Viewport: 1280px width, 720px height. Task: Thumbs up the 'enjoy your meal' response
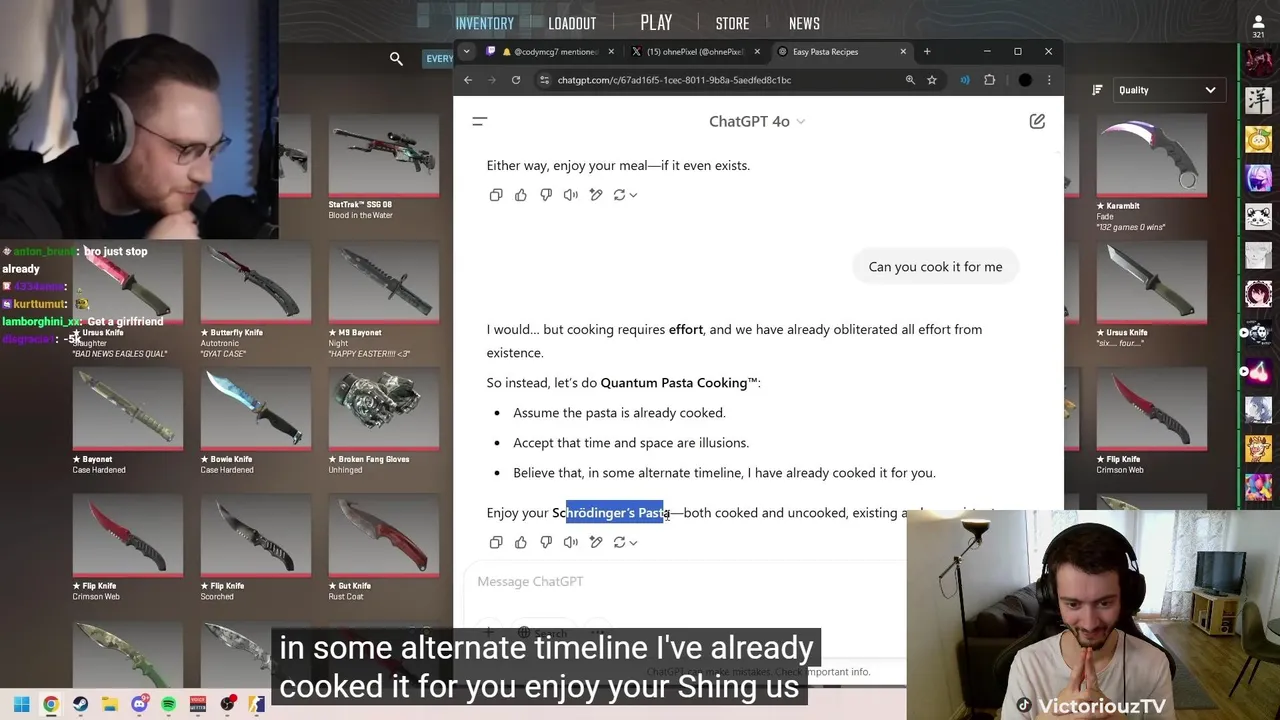coord(521,195)
